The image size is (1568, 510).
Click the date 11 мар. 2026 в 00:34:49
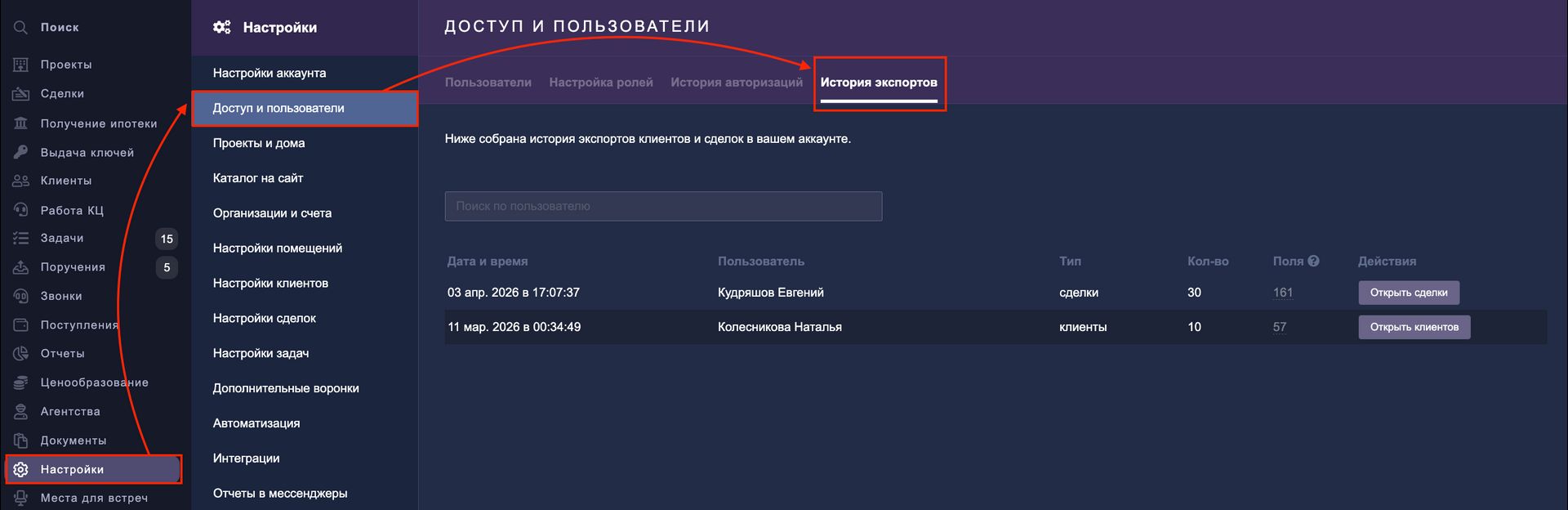coord(514,327)
